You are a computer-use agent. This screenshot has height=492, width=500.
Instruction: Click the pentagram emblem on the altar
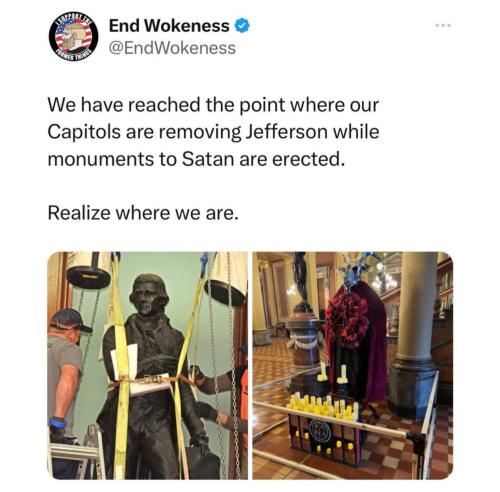coord(319,431)
